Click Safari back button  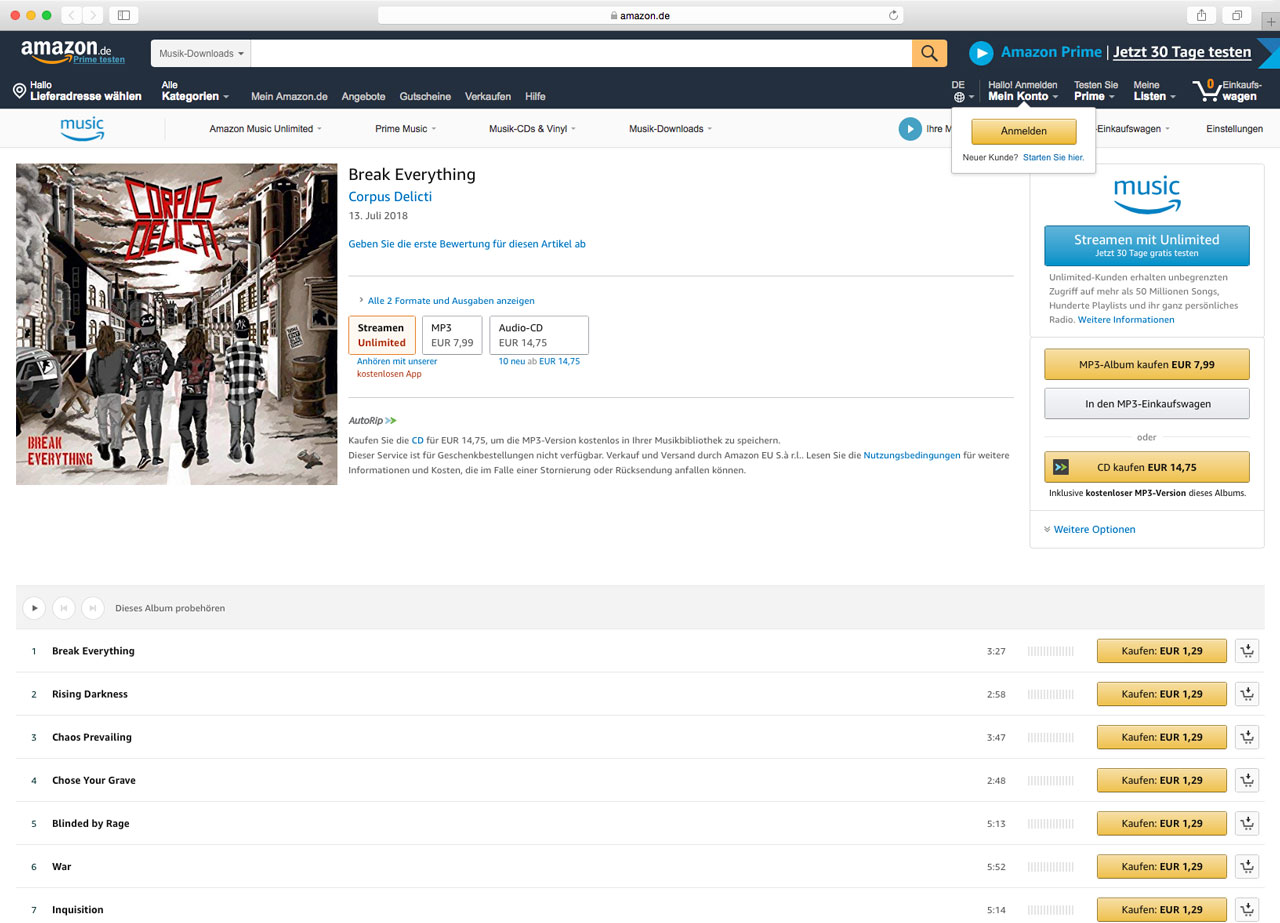tap(72, 15)
